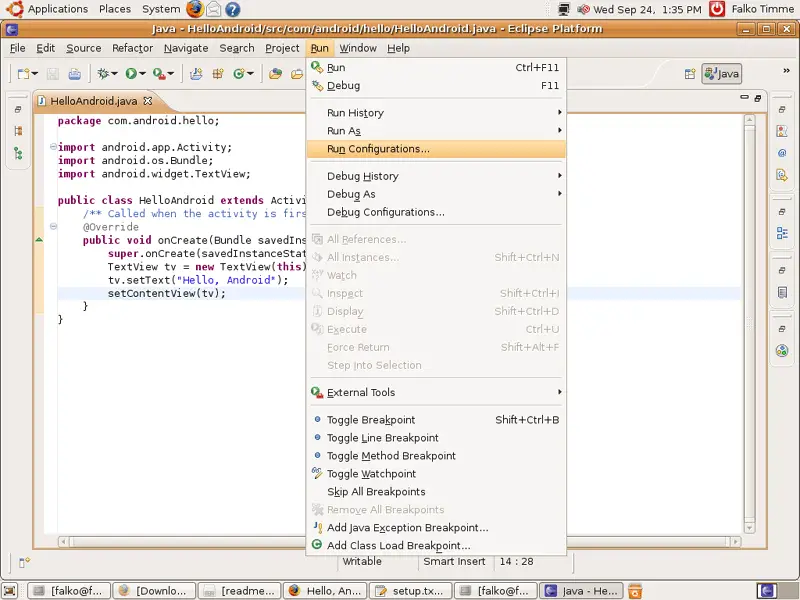Open dropdown arrow next to New icon
Screen dimensions: 800x600
click(35, 74)
